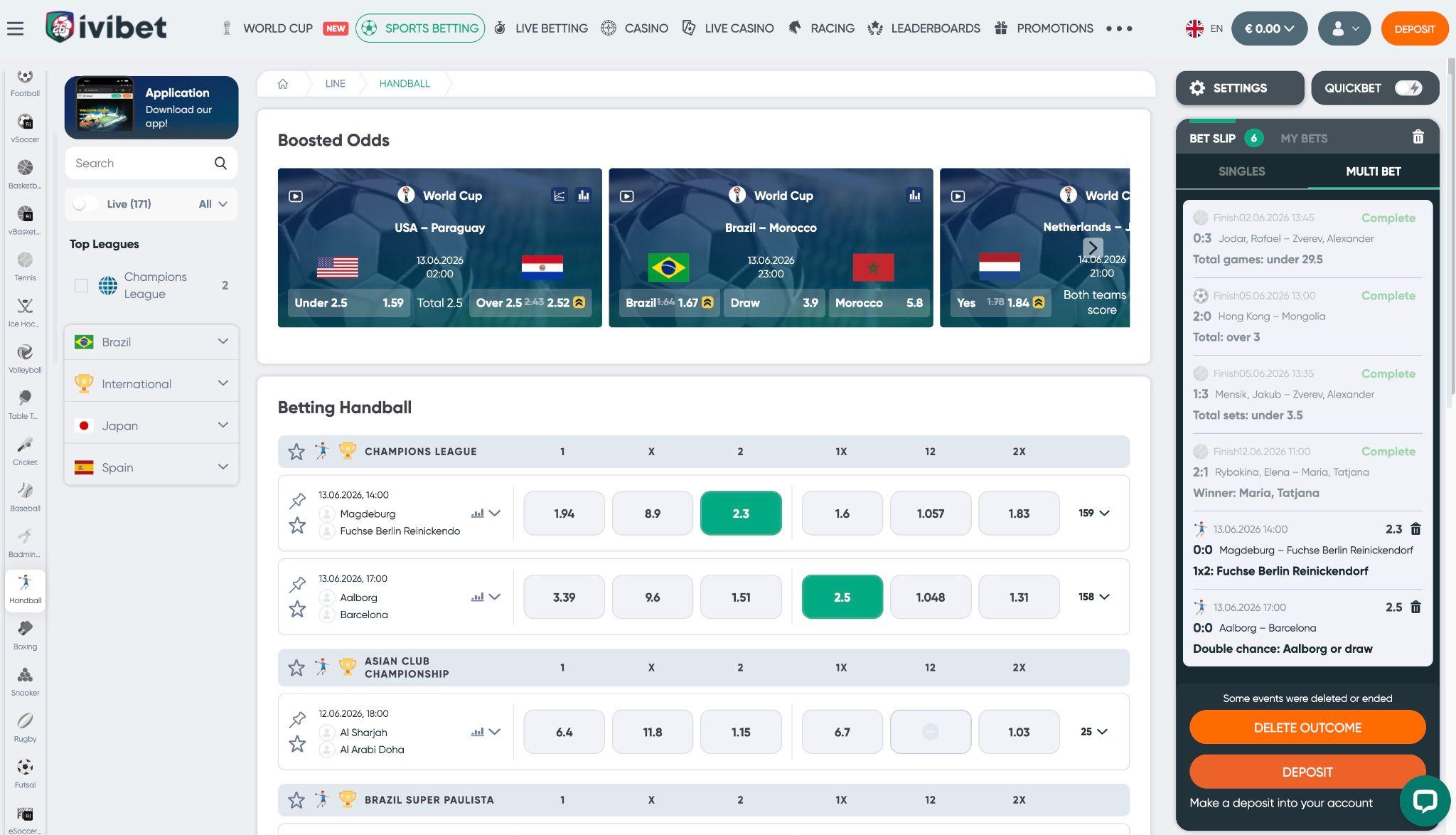Expand the Brazil leagues list
The image size is (1456, 835).
151,342
